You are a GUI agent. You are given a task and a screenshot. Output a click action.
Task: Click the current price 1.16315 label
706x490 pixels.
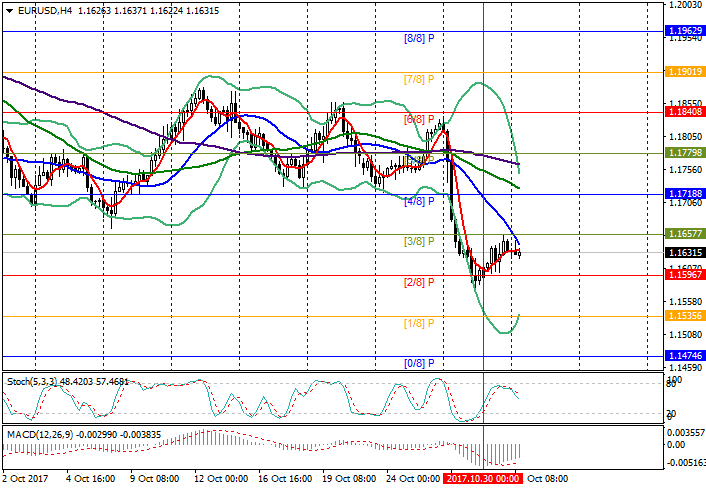click(x=684, y=253)
